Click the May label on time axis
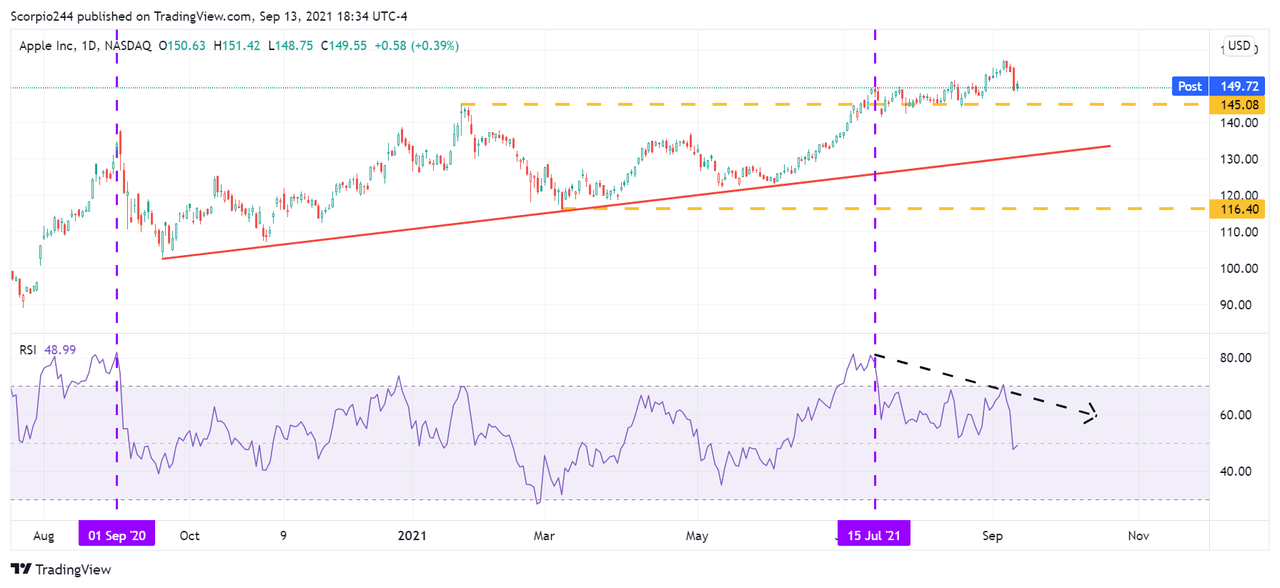1280x588 pixels. [697, 536]
